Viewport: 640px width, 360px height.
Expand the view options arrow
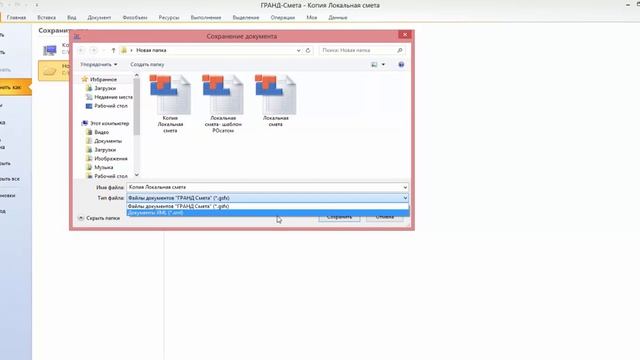[x=383, y=64]
